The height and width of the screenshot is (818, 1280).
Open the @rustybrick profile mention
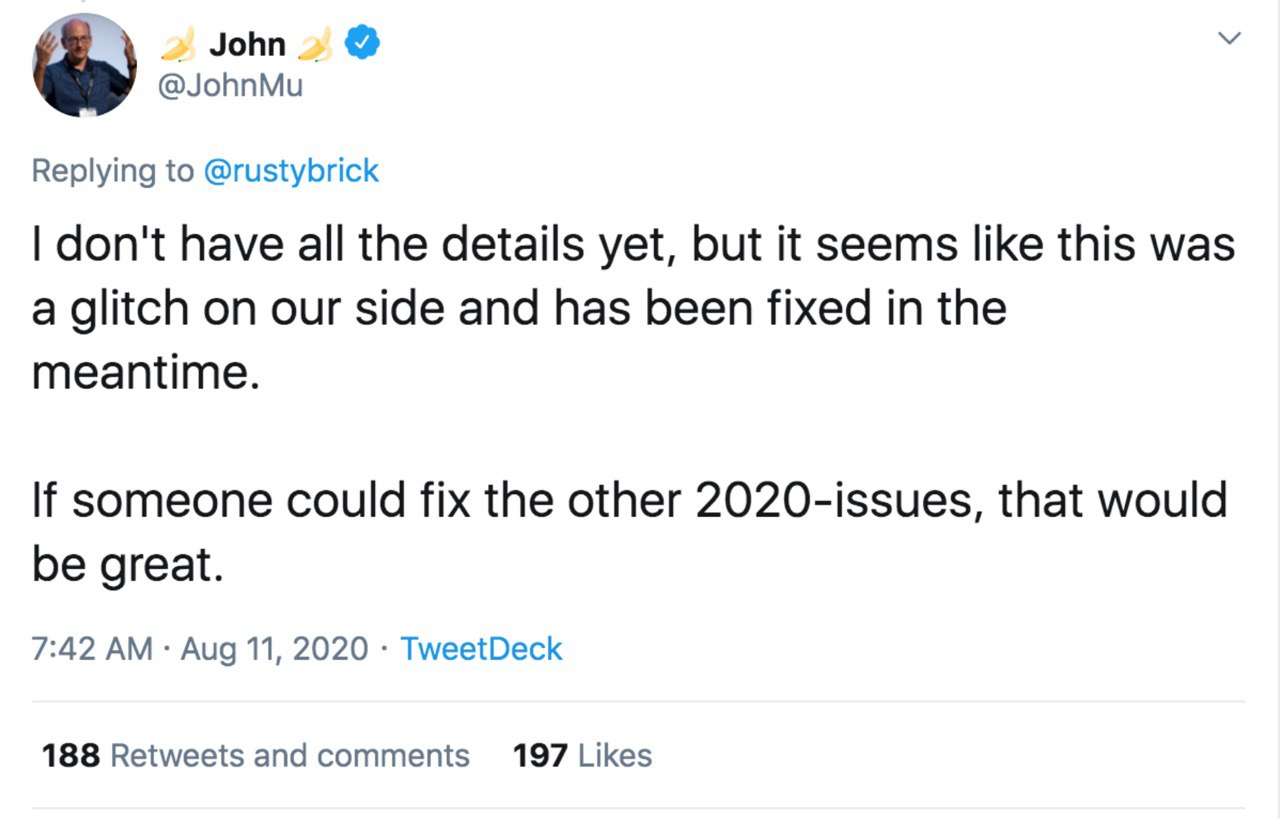pos(291,171)
